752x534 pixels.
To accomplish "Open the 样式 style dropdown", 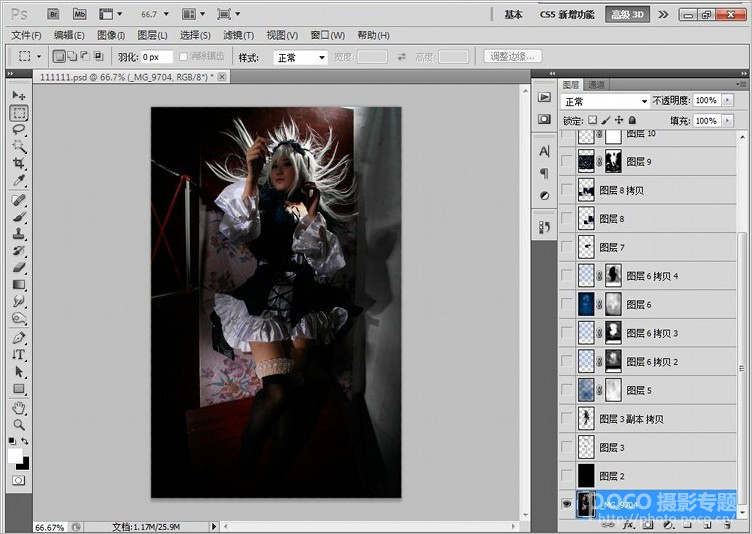I will (x=301, y=57).
